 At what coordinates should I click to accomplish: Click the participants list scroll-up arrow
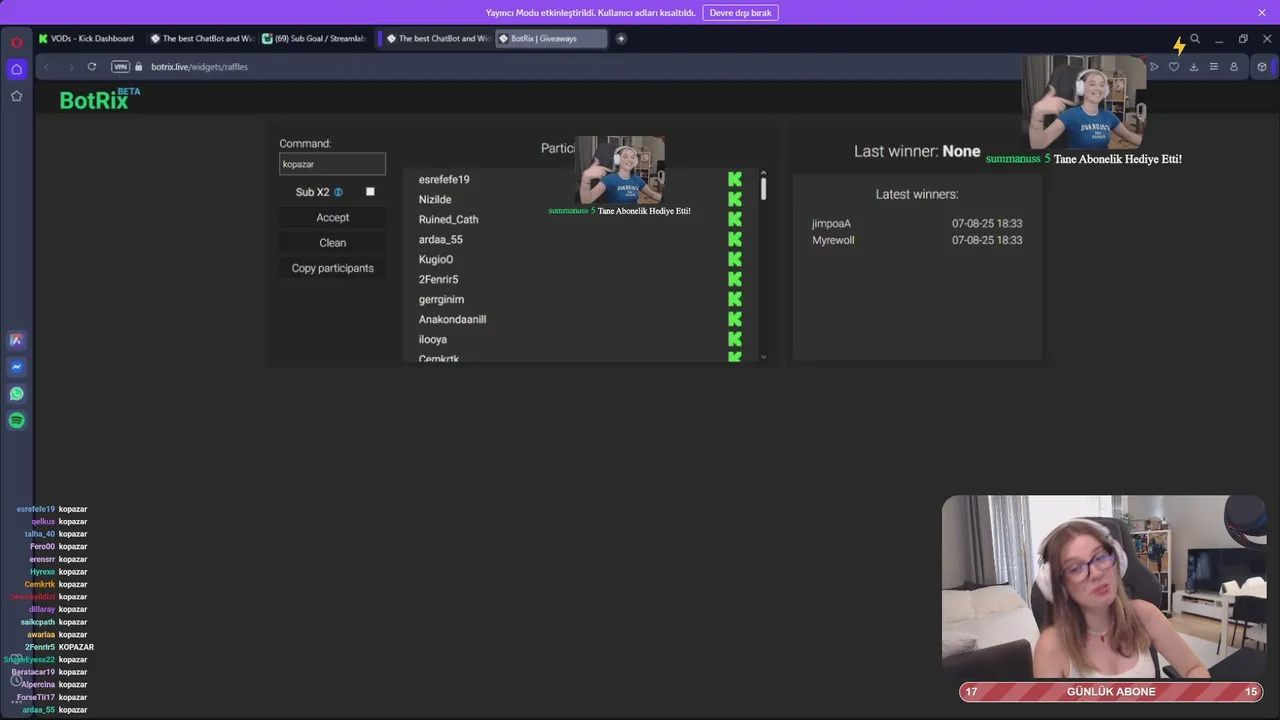coord(763,173)
